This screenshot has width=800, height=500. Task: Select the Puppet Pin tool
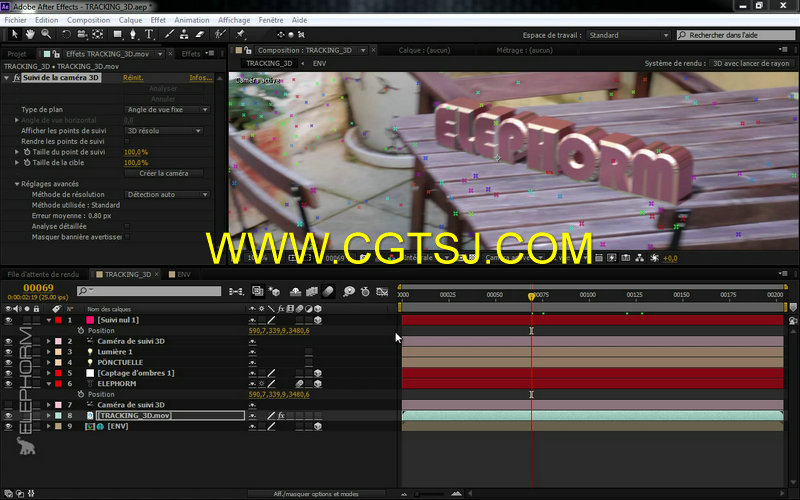click(240, 34)
